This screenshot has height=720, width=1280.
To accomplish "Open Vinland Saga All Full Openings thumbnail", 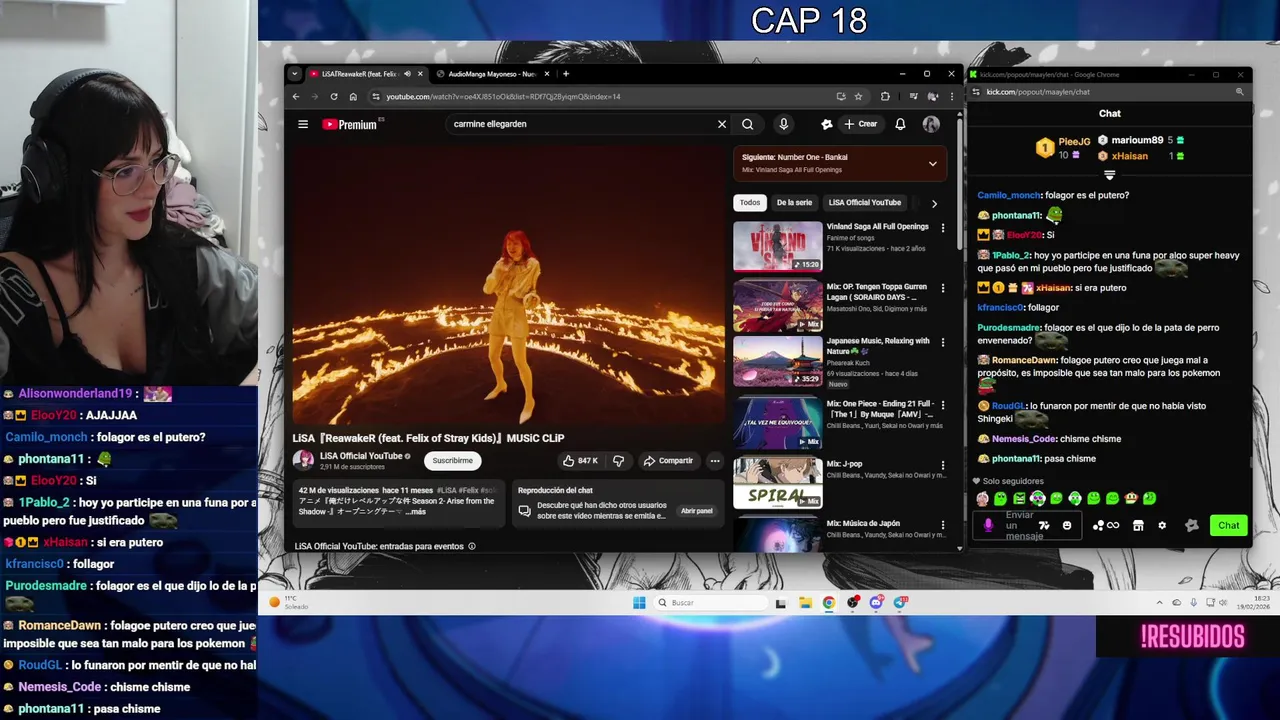I will click(778, 246).
